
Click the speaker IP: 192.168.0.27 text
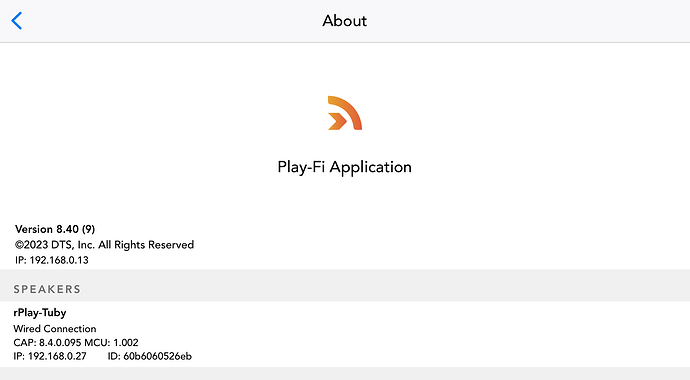point(50,356)
